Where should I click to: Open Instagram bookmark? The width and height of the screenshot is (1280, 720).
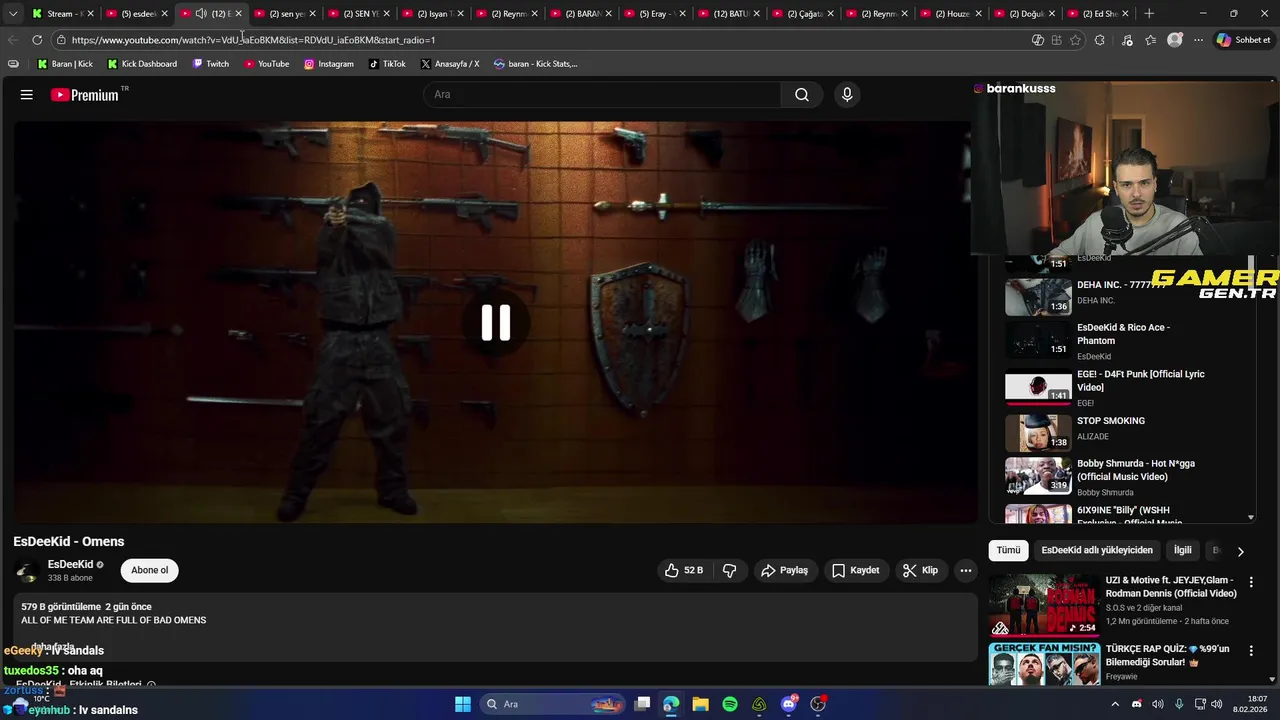point(329,64)
